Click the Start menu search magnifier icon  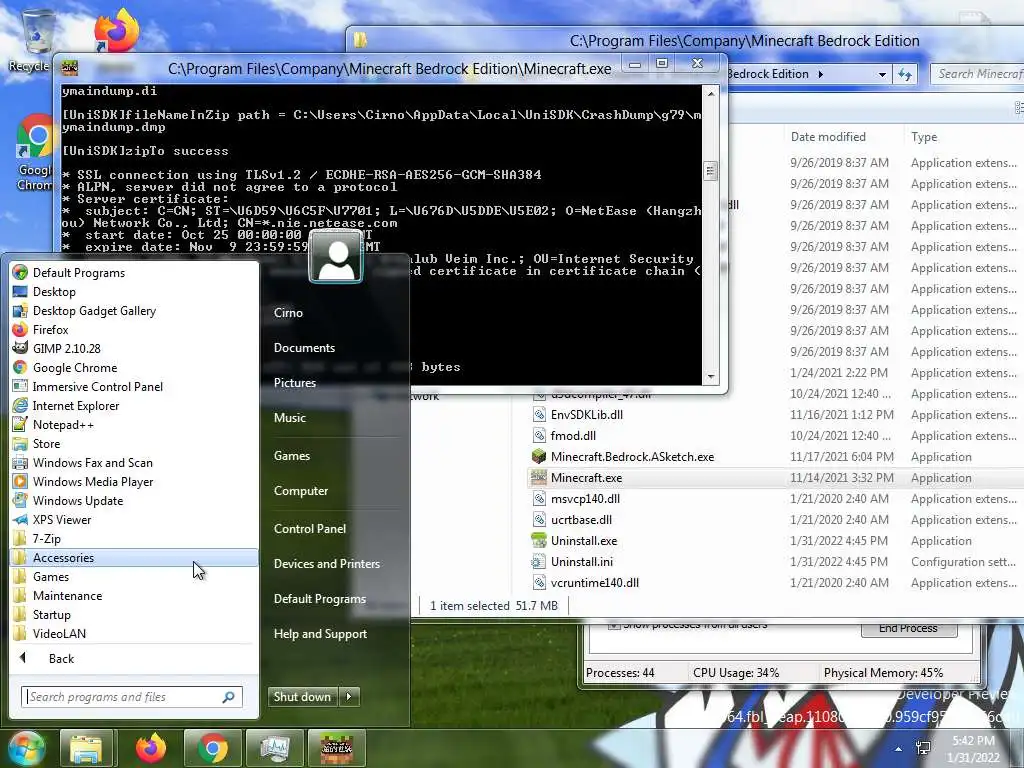click(x=229, y=697)
